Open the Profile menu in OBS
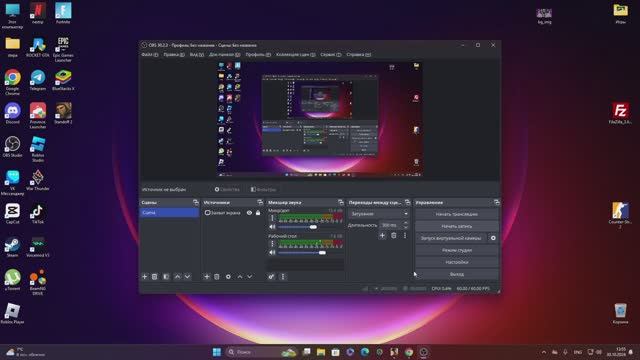Image resolution: width=640 pixels, height=360 pixels. tap(258, 55)
